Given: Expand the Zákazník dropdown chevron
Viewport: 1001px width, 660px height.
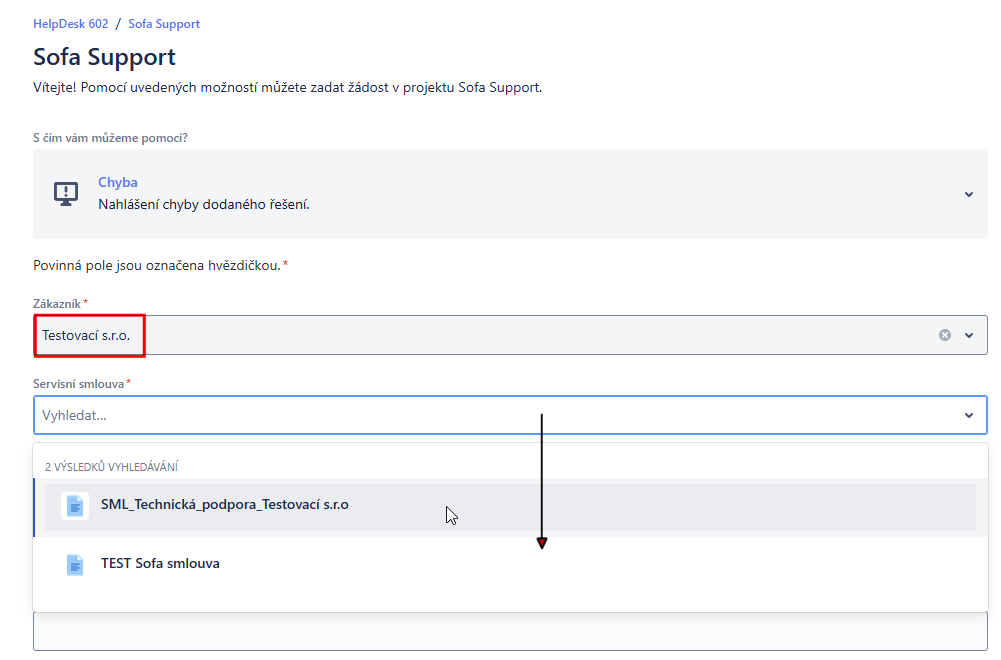Looking at the screenshot, I should 968,335.
